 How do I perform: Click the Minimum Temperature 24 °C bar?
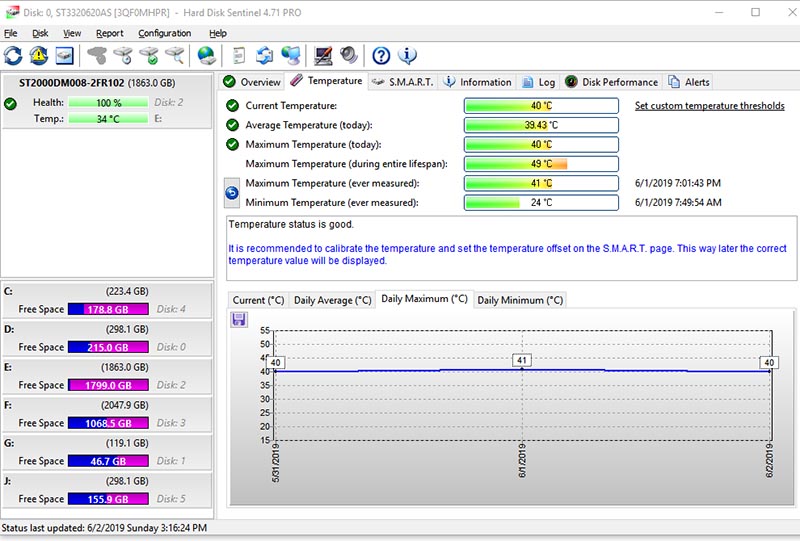point(541,203)
